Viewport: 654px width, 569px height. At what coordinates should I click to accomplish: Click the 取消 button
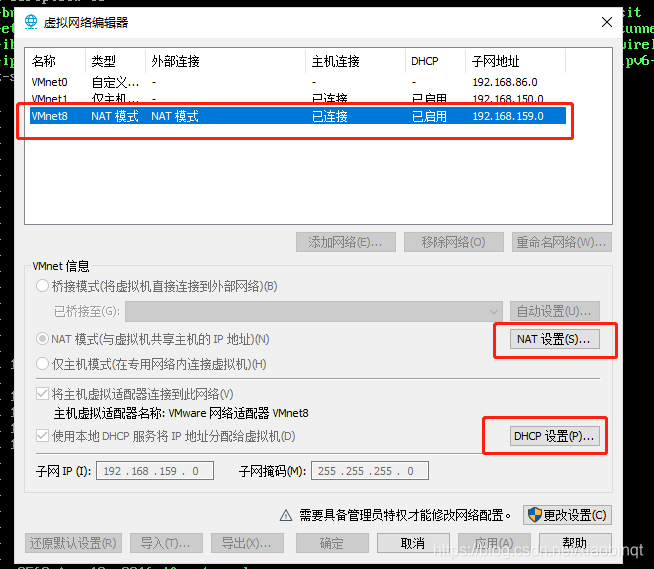[413, 543]
